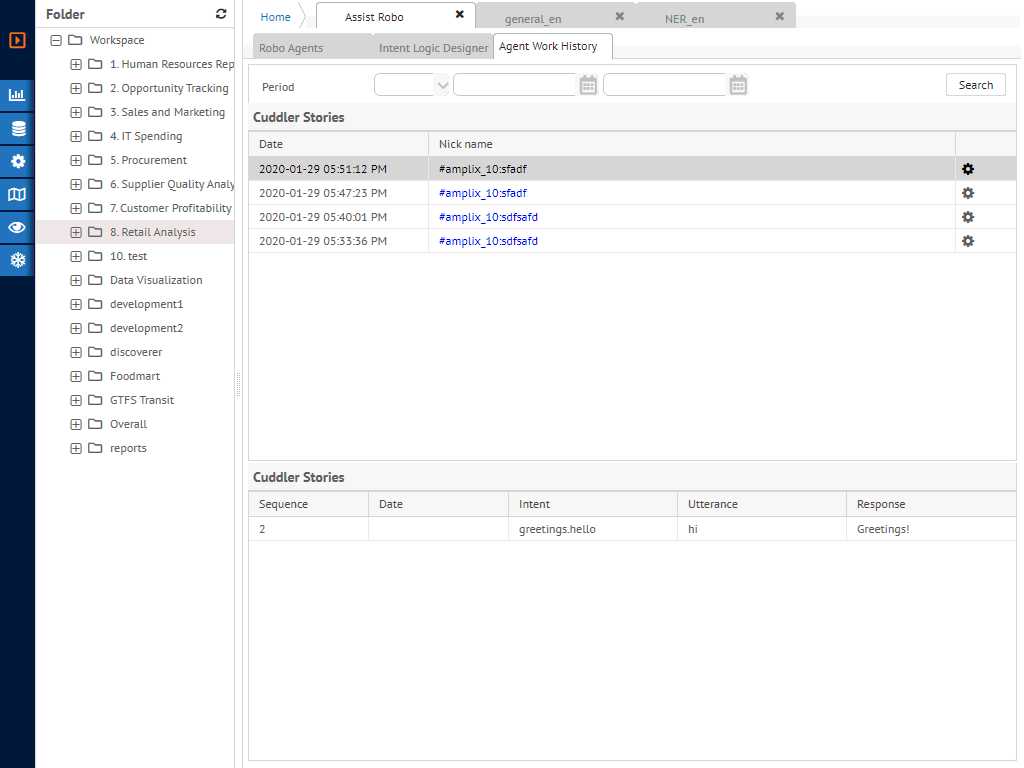Click the folder panel splitter handle

pos(238,385)
